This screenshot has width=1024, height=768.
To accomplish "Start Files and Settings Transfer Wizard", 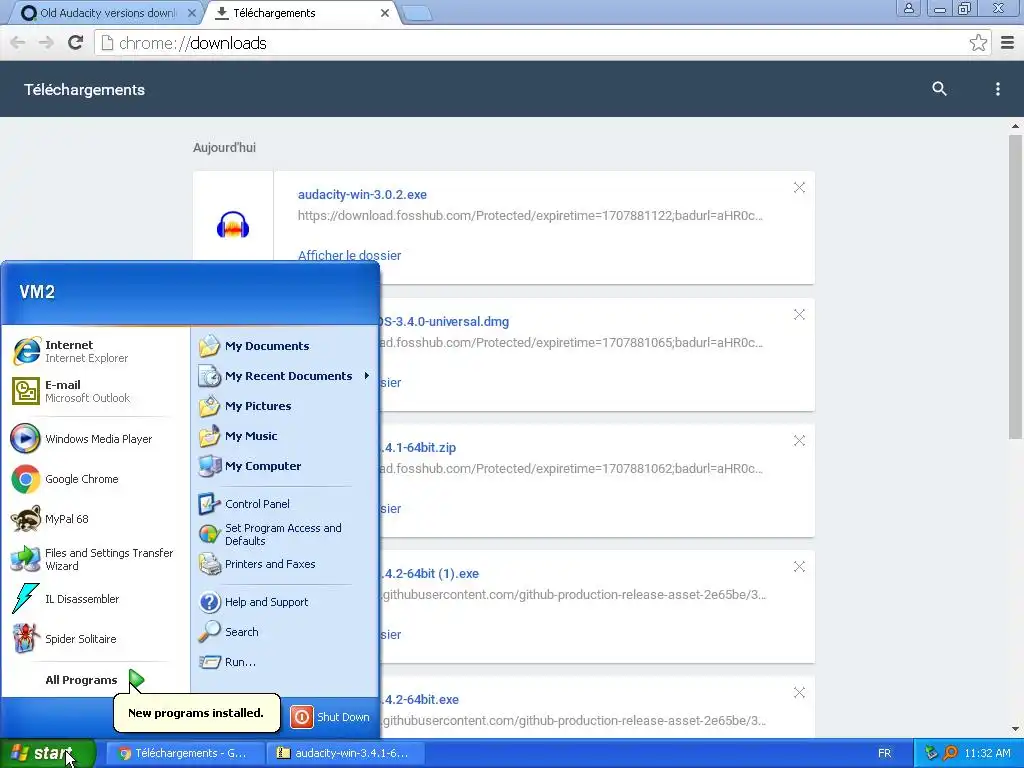I will [x=95, y=559].
